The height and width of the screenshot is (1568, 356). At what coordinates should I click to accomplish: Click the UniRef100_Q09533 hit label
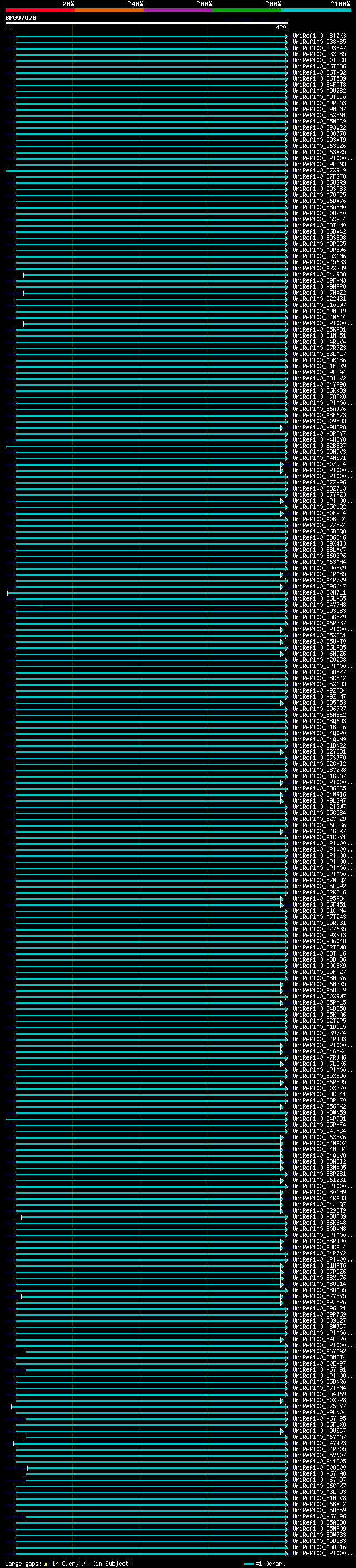[319, 421]
